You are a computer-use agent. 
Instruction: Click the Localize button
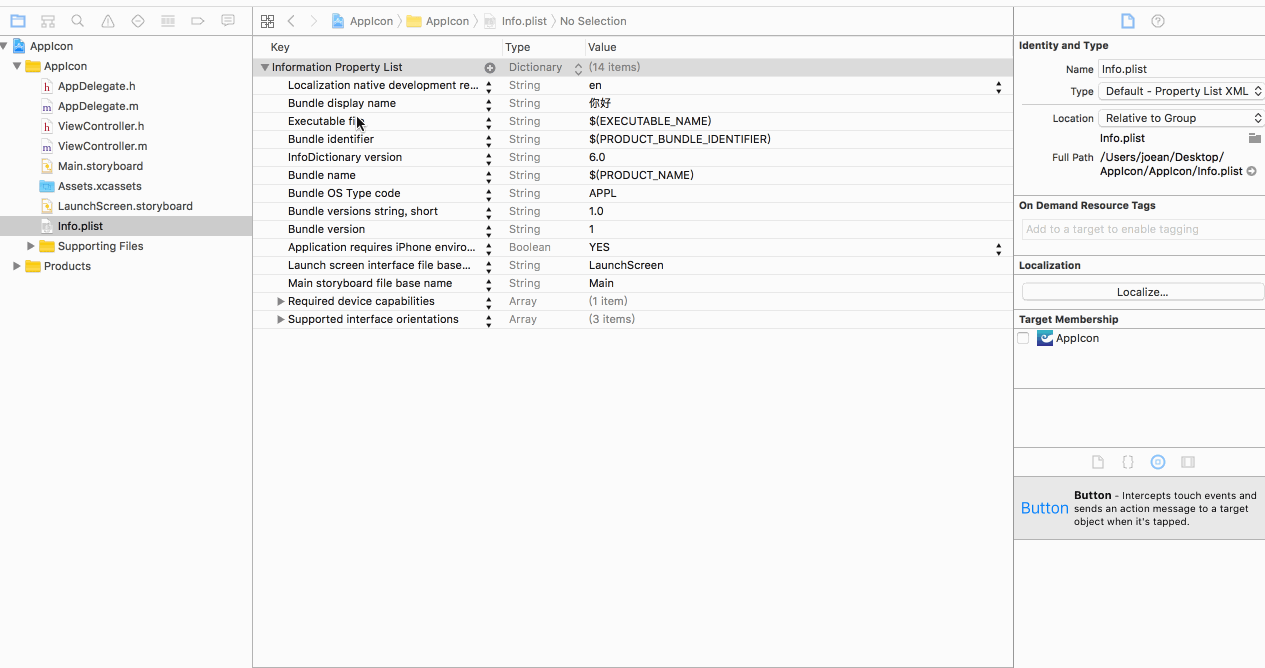pyautogui.click(x=1143, y=292)
